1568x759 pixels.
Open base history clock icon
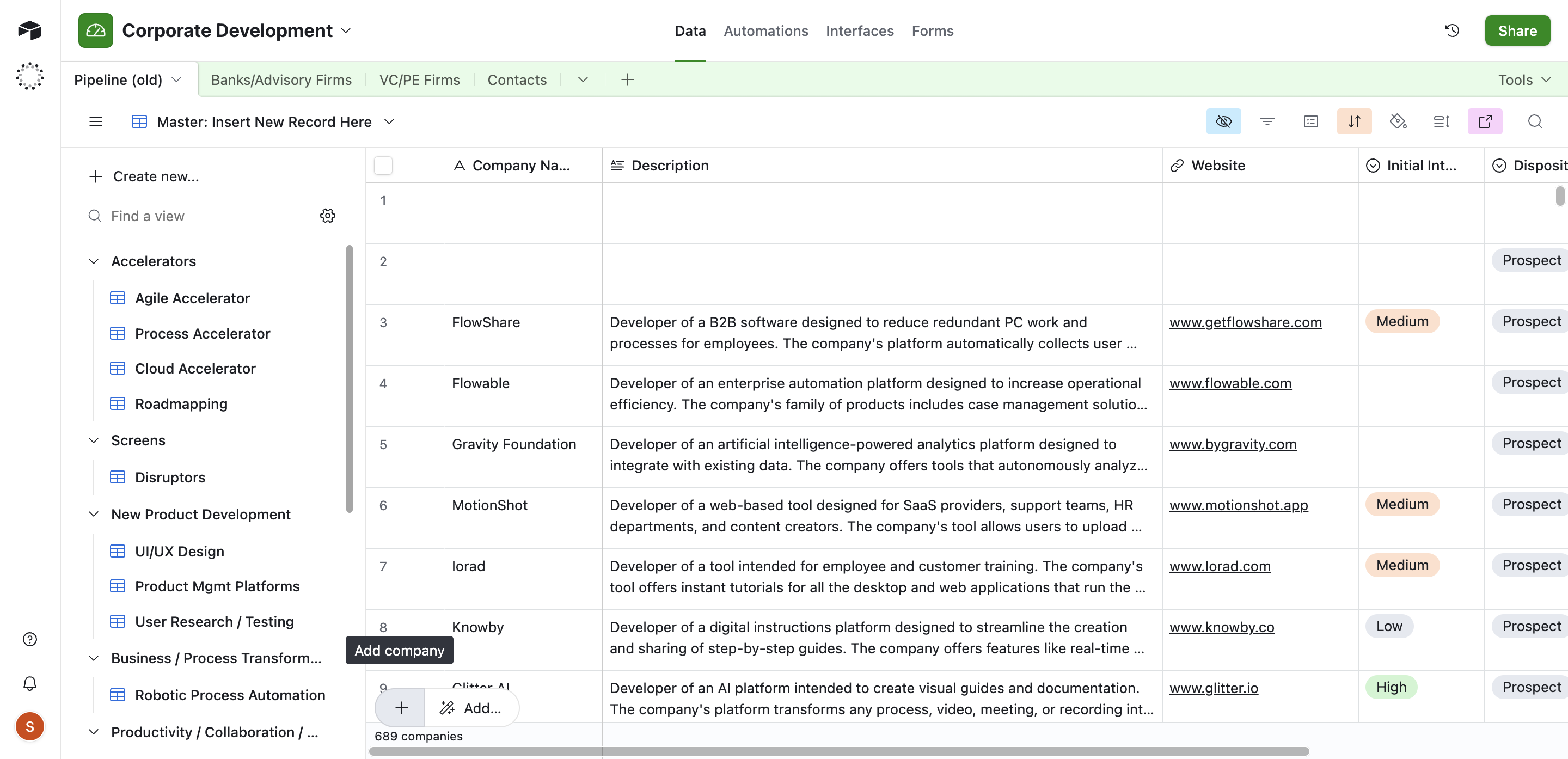coord(1451,30)
